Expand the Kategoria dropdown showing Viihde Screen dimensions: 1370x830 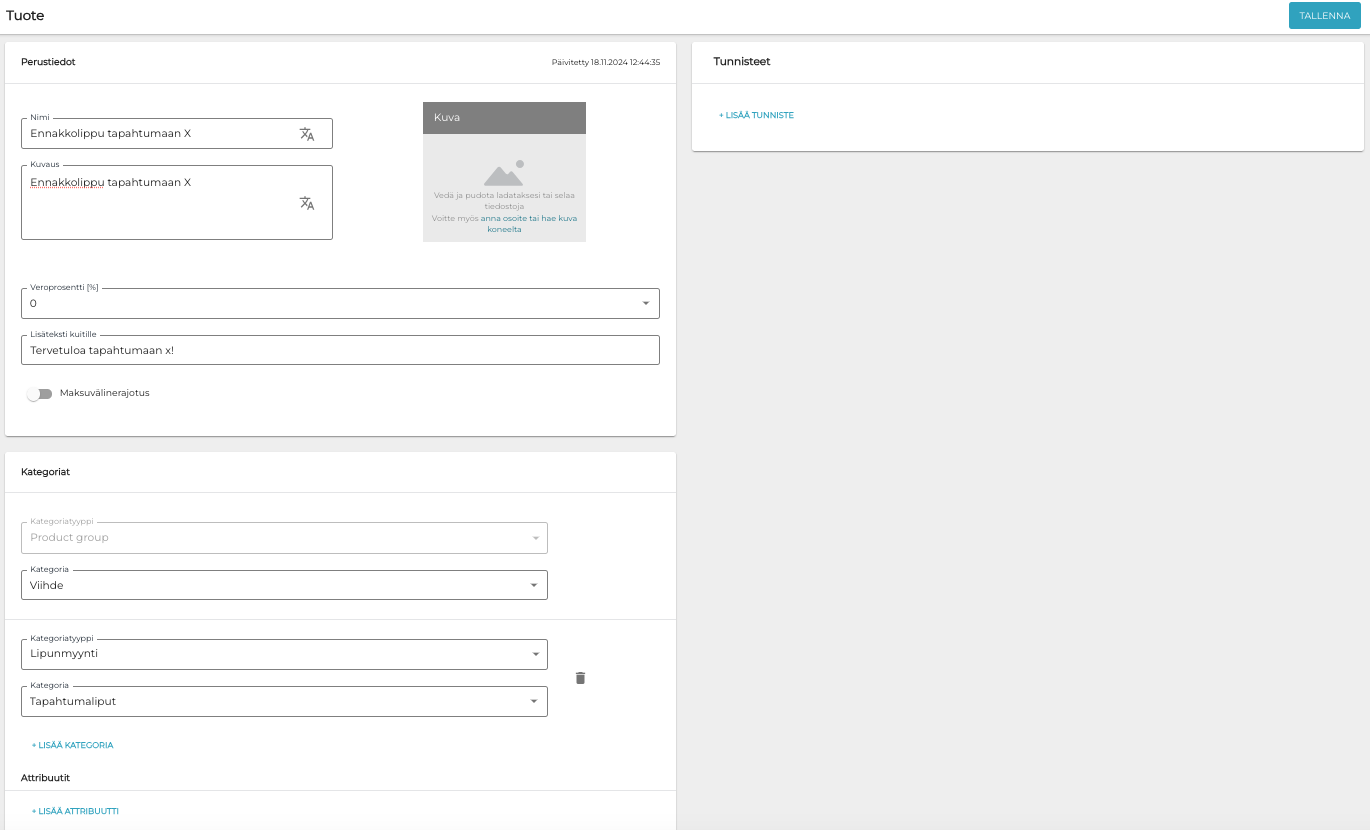[533, 585]
